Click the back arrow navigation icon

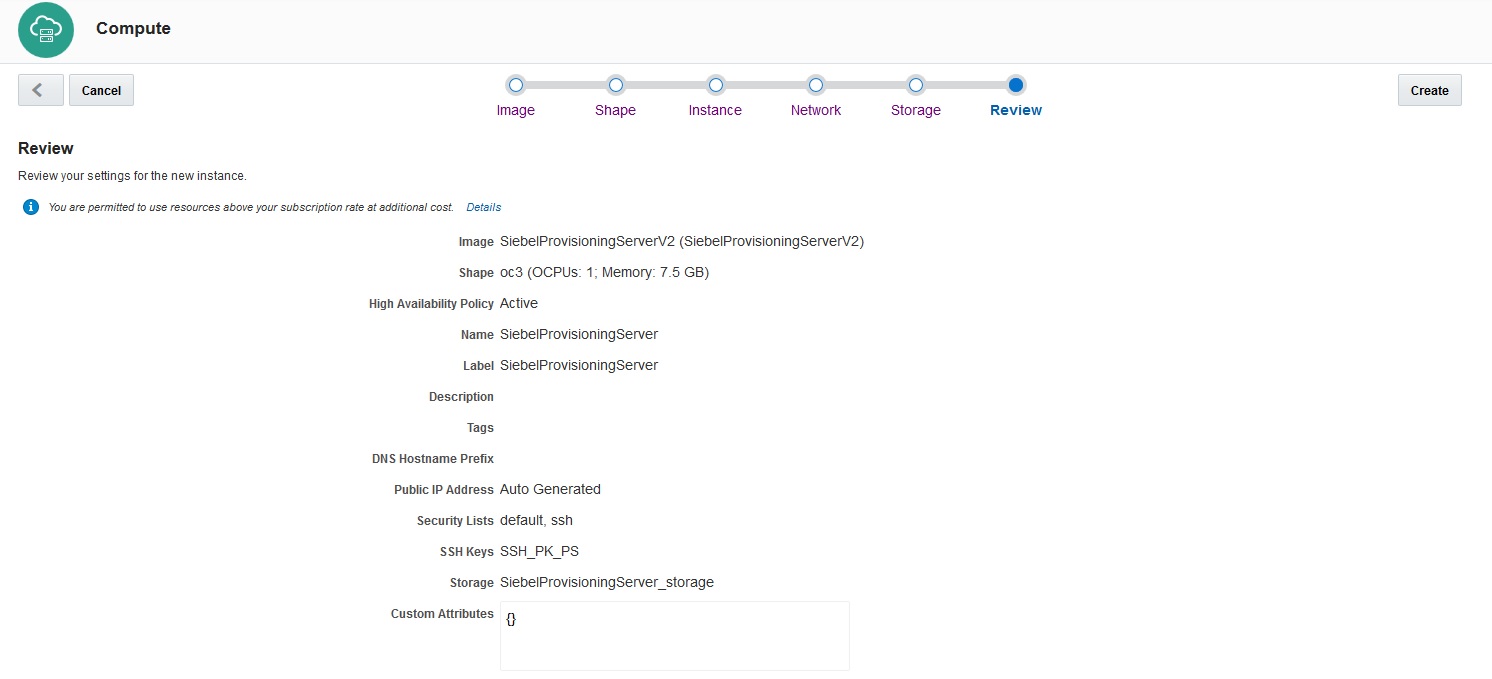coord(39,90)
